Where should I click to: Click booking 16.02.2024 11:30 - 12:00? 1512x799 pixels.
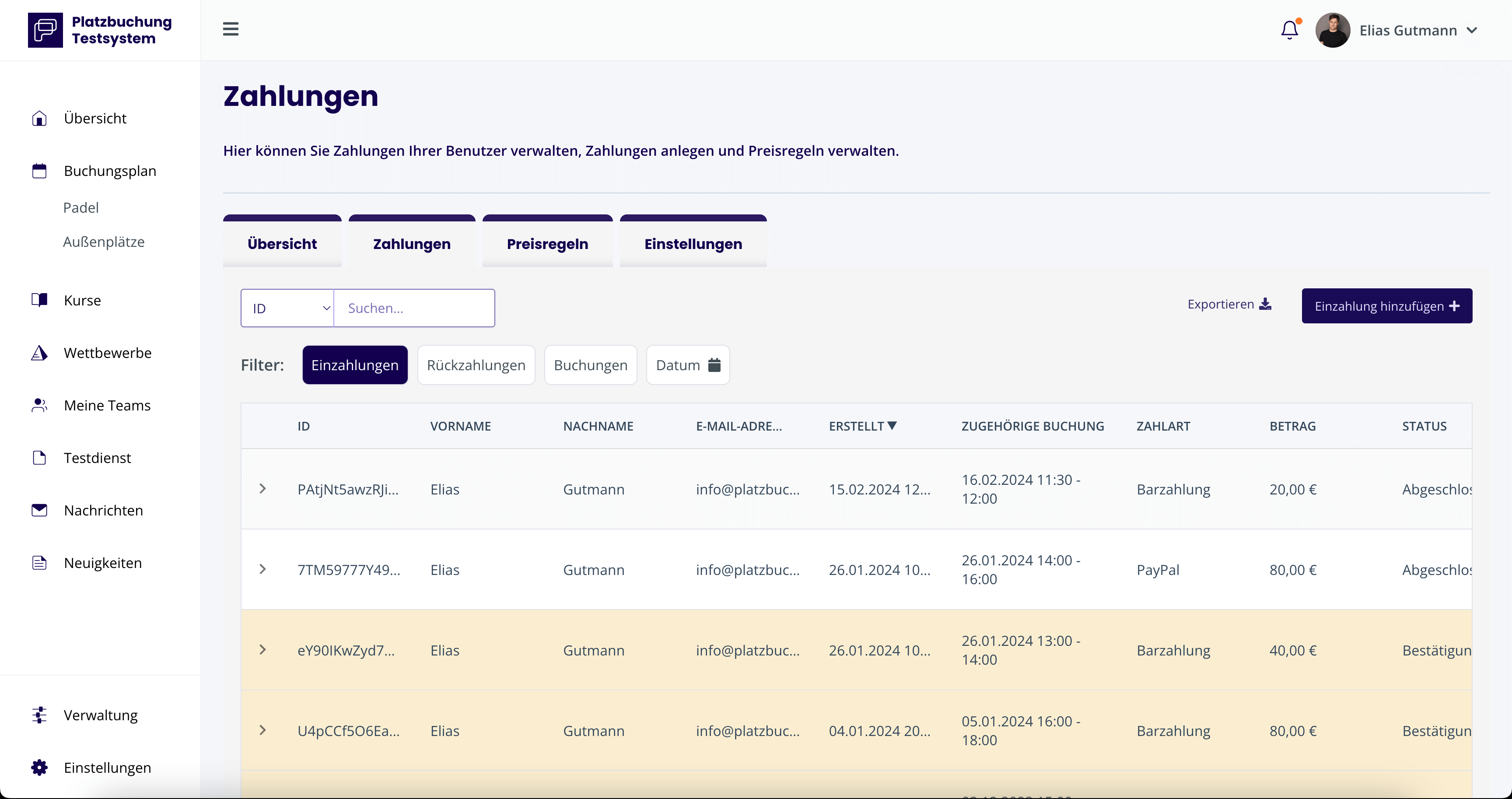point(1021,489)
